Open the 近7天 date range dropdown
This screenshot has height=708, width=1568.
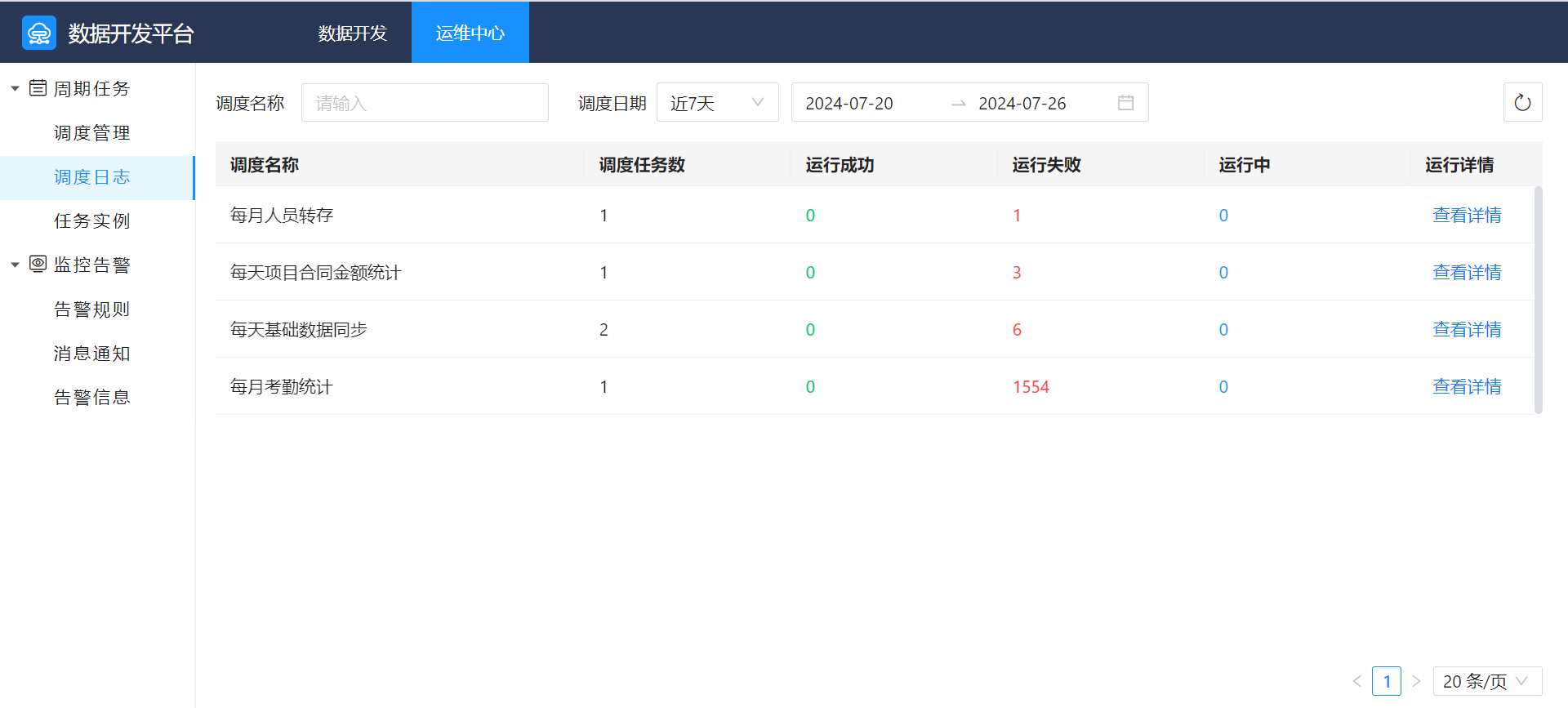(x=717, y=103)
